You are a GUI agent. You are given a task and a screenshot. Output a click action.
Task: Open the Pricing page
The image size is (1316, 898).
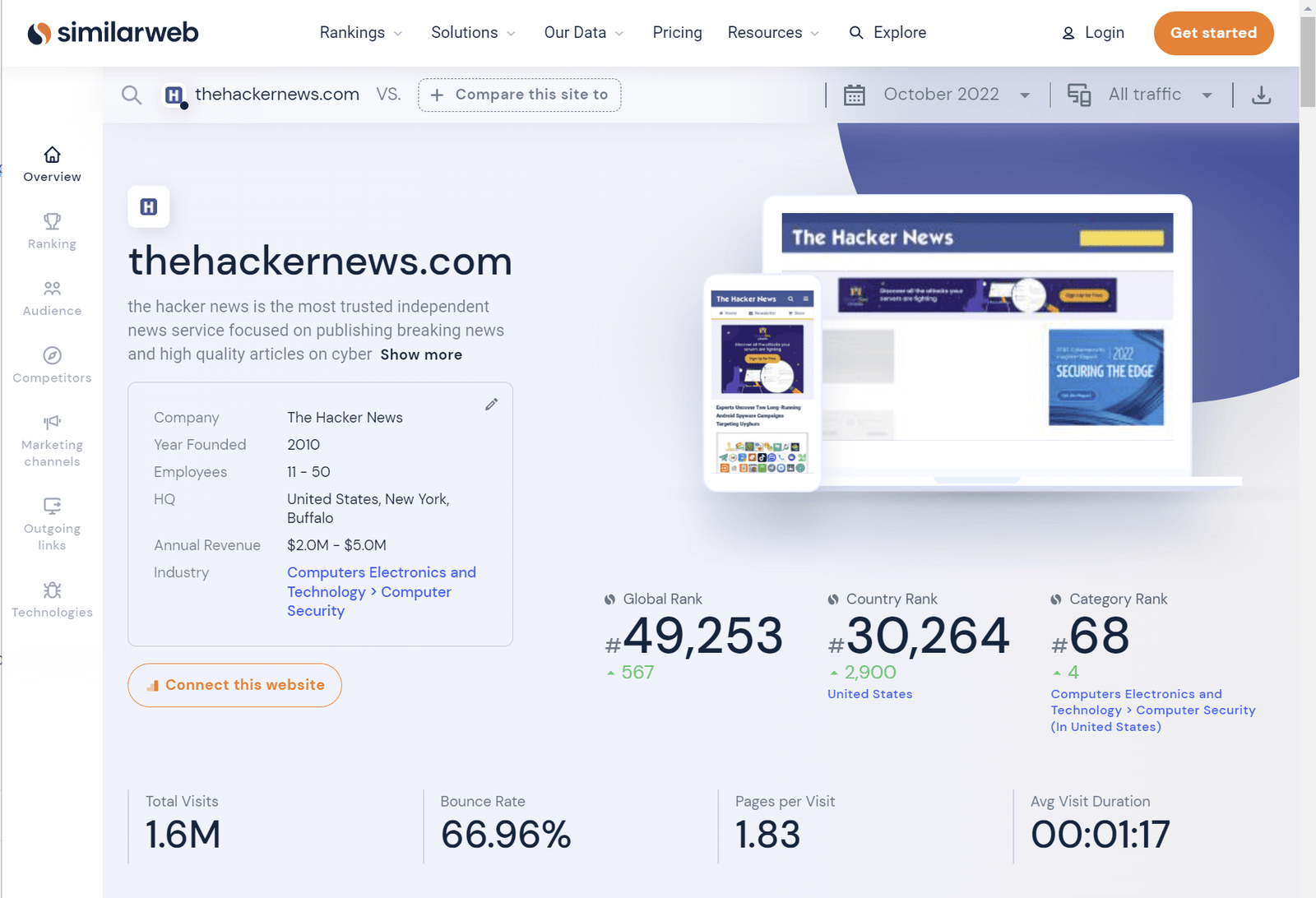tap(678, 33)
